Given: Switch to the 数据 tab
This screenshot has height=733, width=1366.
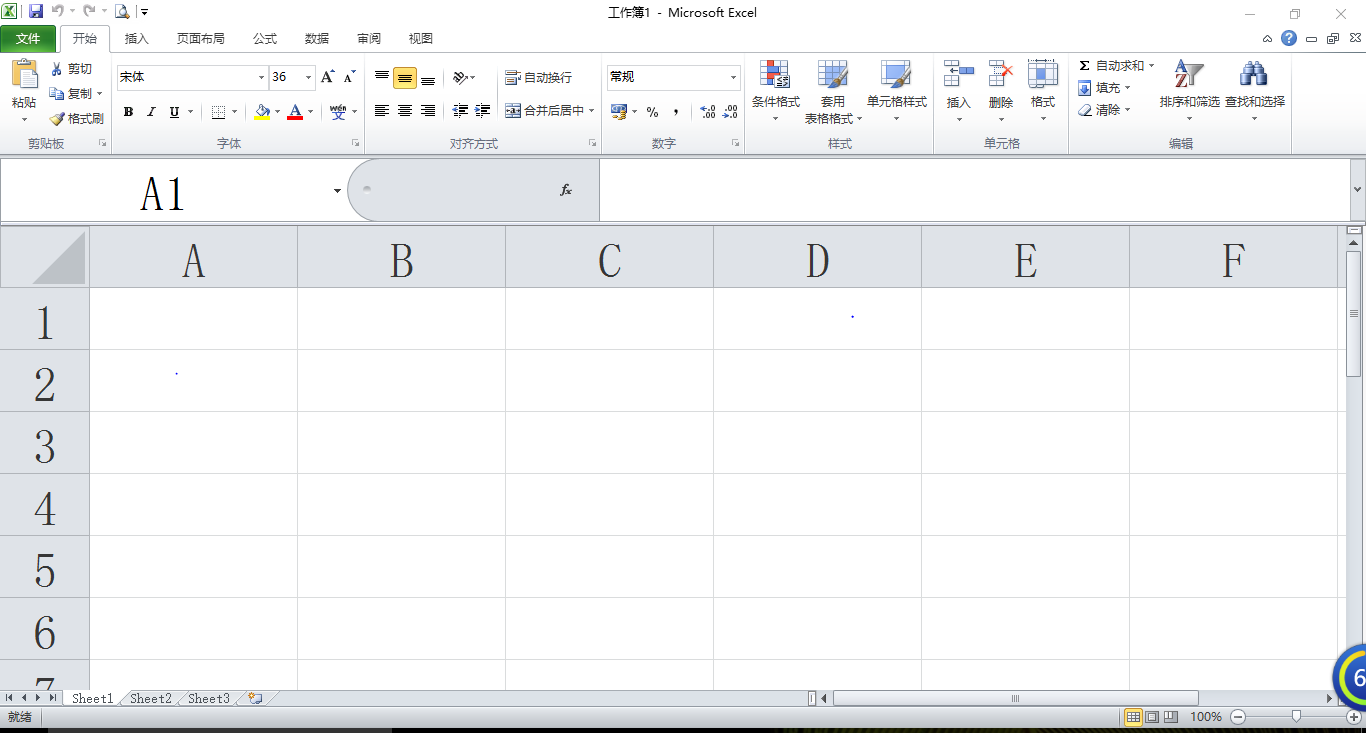Looking at the screenshot, I should click(317, 39).
